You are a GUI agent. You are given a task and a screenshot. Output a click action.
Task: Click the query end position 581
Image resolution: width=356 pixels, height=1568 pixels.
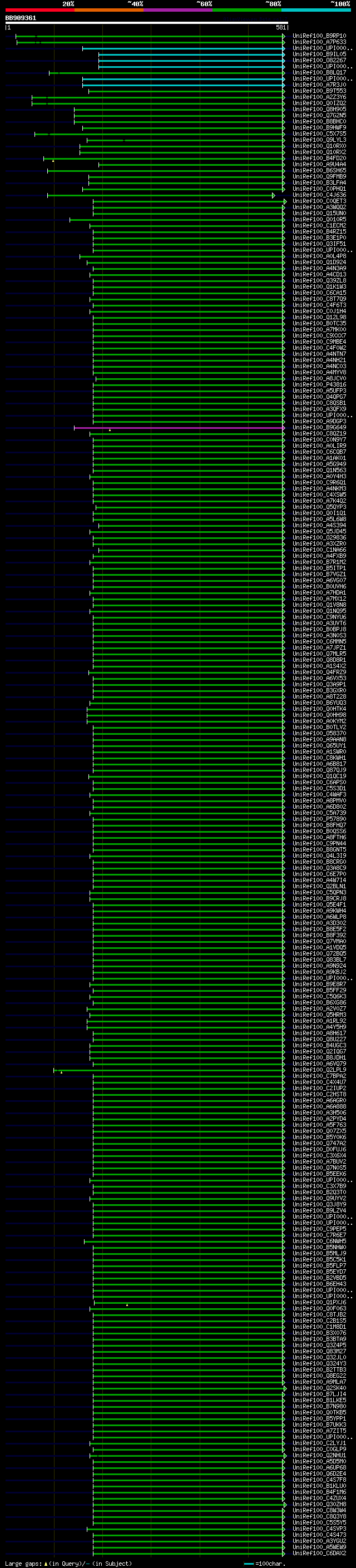coord(281,27)
